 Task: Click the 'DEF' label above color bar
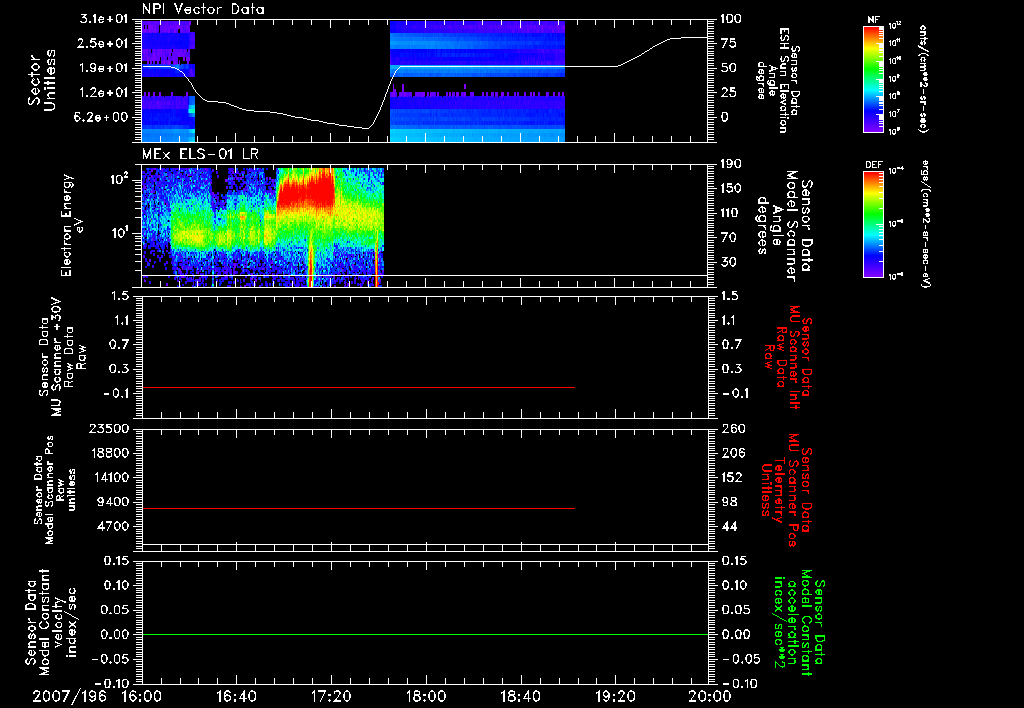click(x=874, y=165)
